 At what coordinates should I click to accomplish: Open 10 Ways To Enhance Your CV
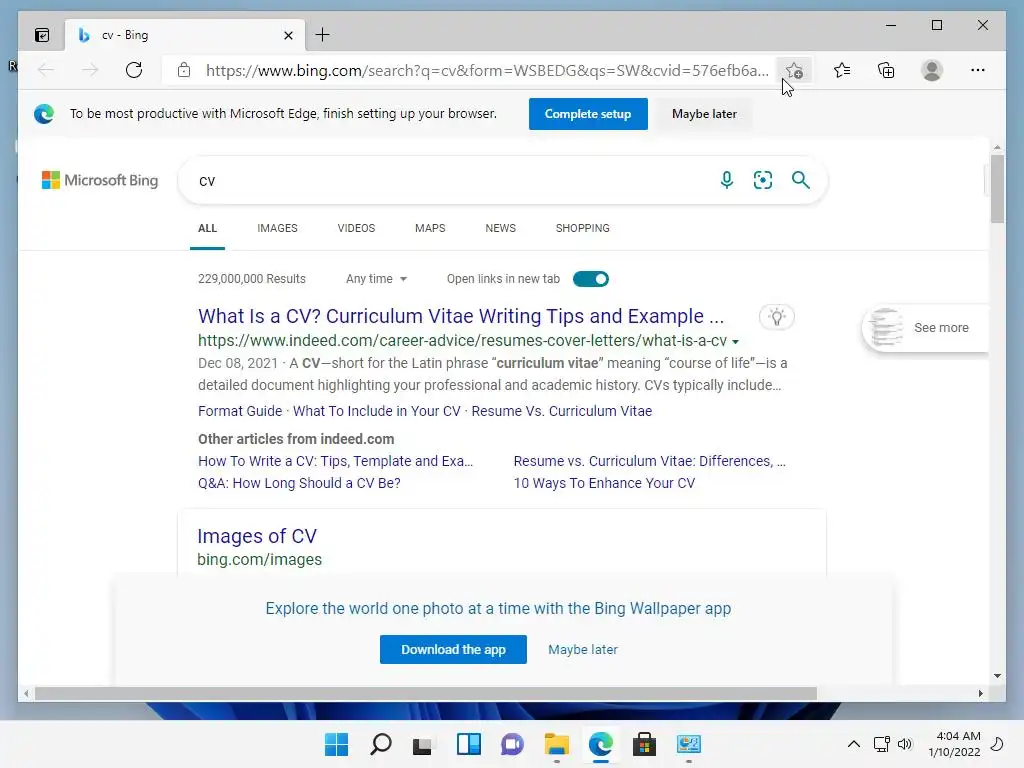[604, 483]
